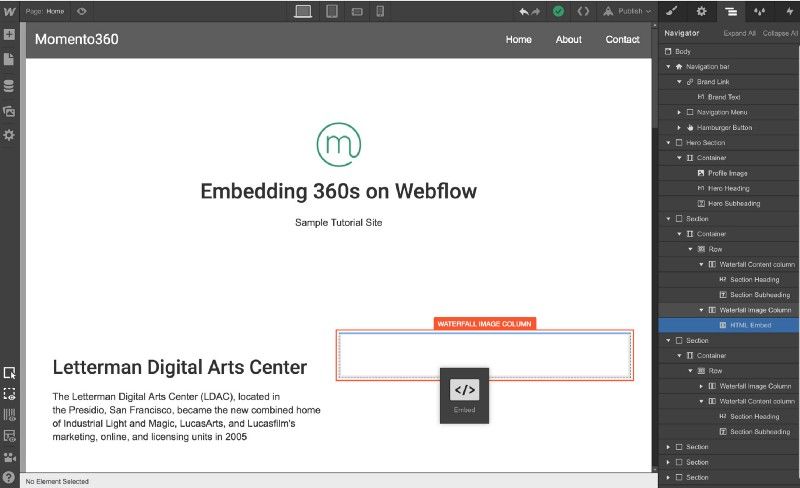The height and width of the screenshot is (488, 800).
Task: Switch to the Style Manager tab
Action: click(759, 11)
